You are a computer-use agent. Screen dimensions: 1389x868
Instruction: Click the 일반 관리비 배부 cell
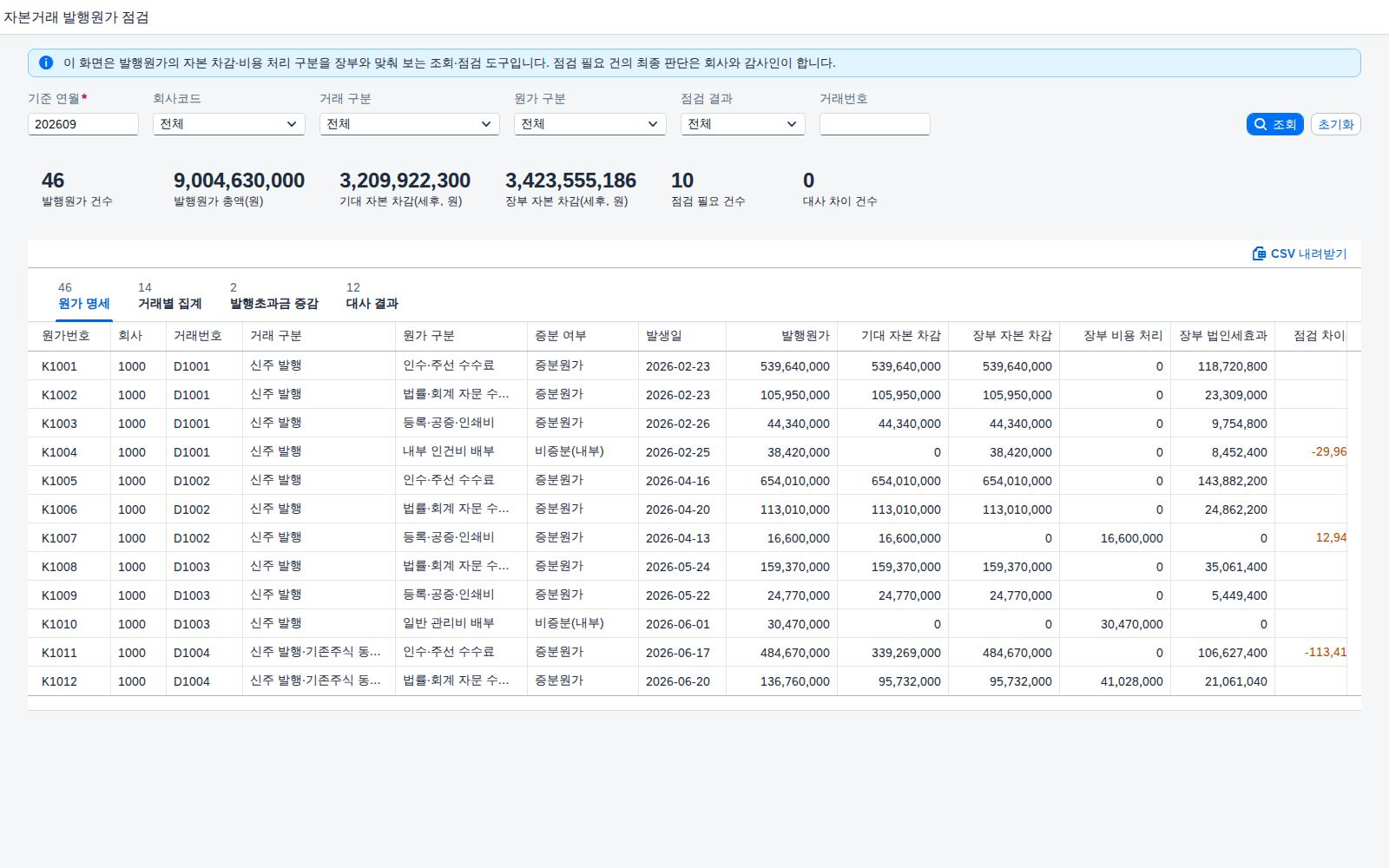462,624
